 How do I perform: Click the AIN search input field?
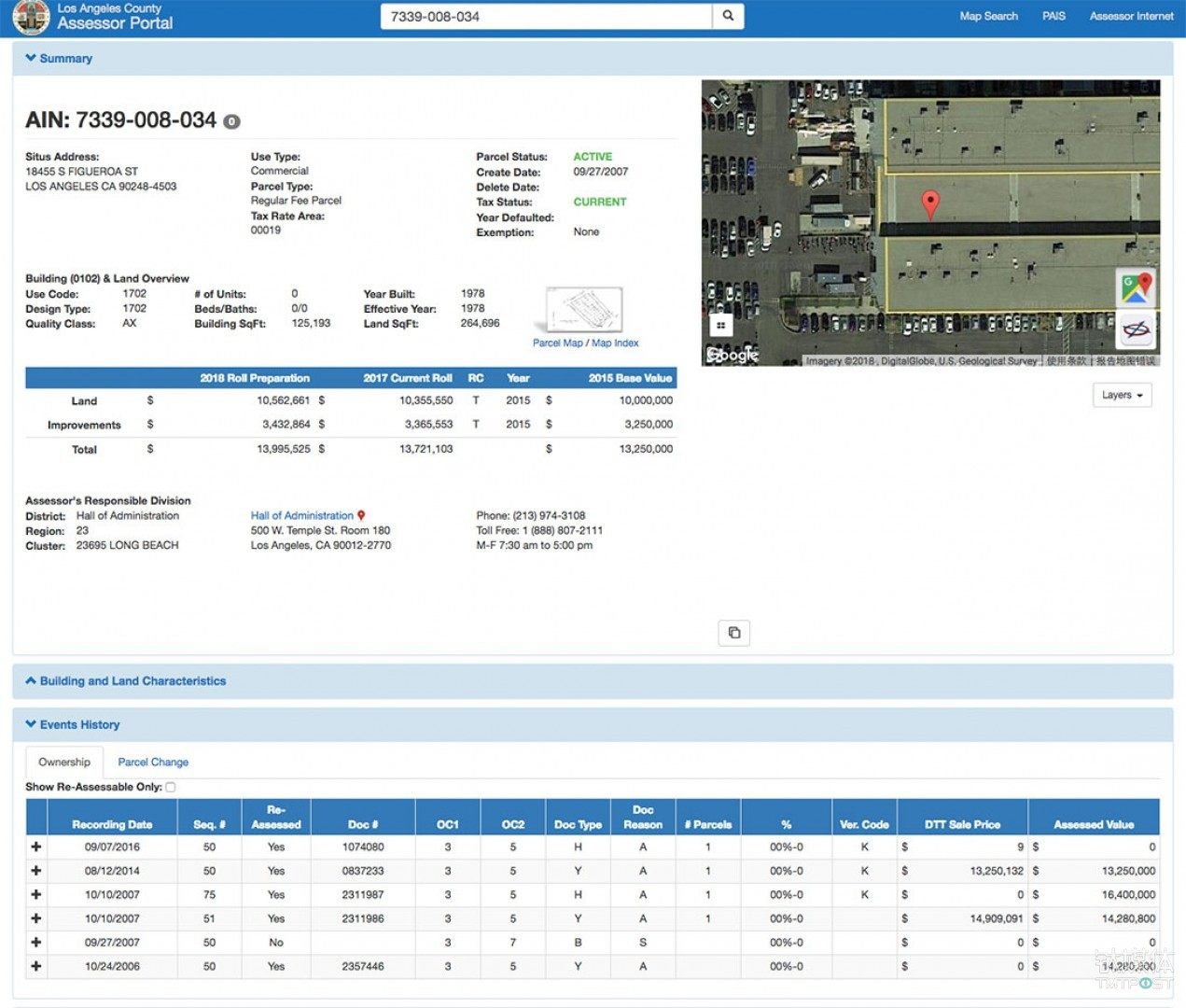(x=546, y=16)
